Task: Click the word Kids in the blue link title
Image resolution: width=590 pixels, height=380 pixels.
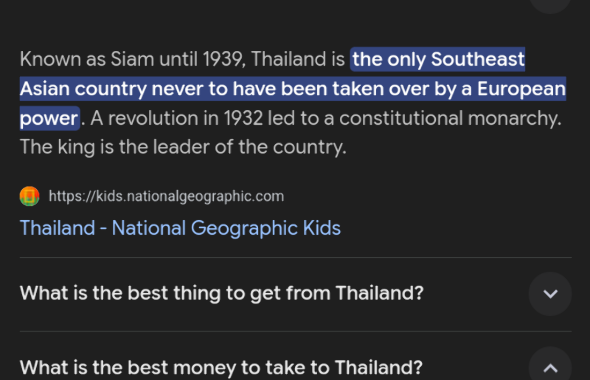Action: tap(322, 228)
